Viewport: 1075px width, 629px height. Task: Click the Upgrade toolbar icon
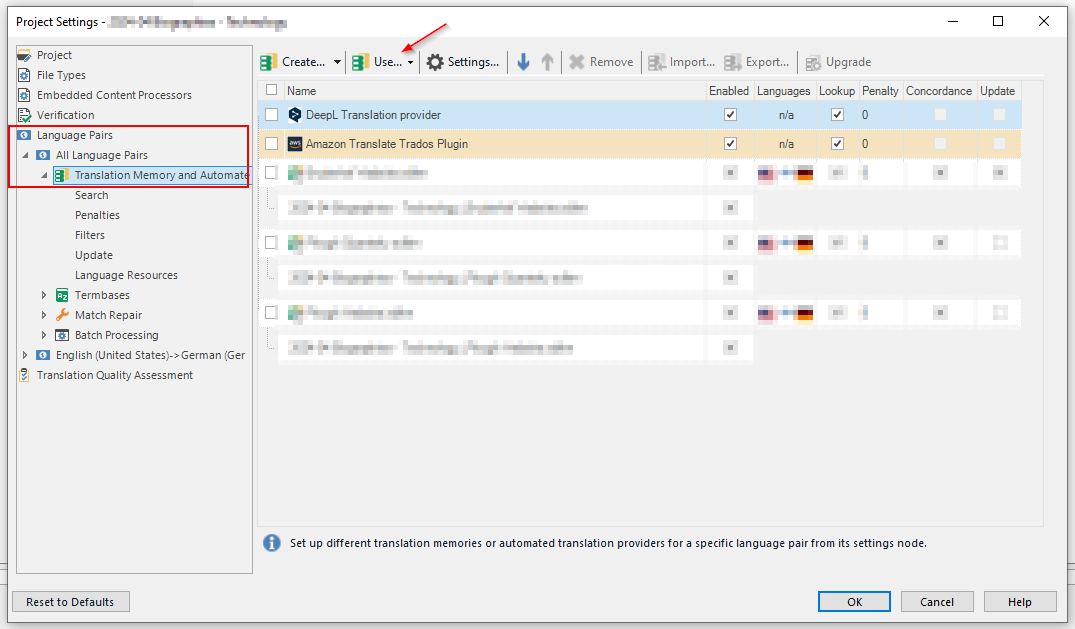pyautogui.click(x=813, y=63)
